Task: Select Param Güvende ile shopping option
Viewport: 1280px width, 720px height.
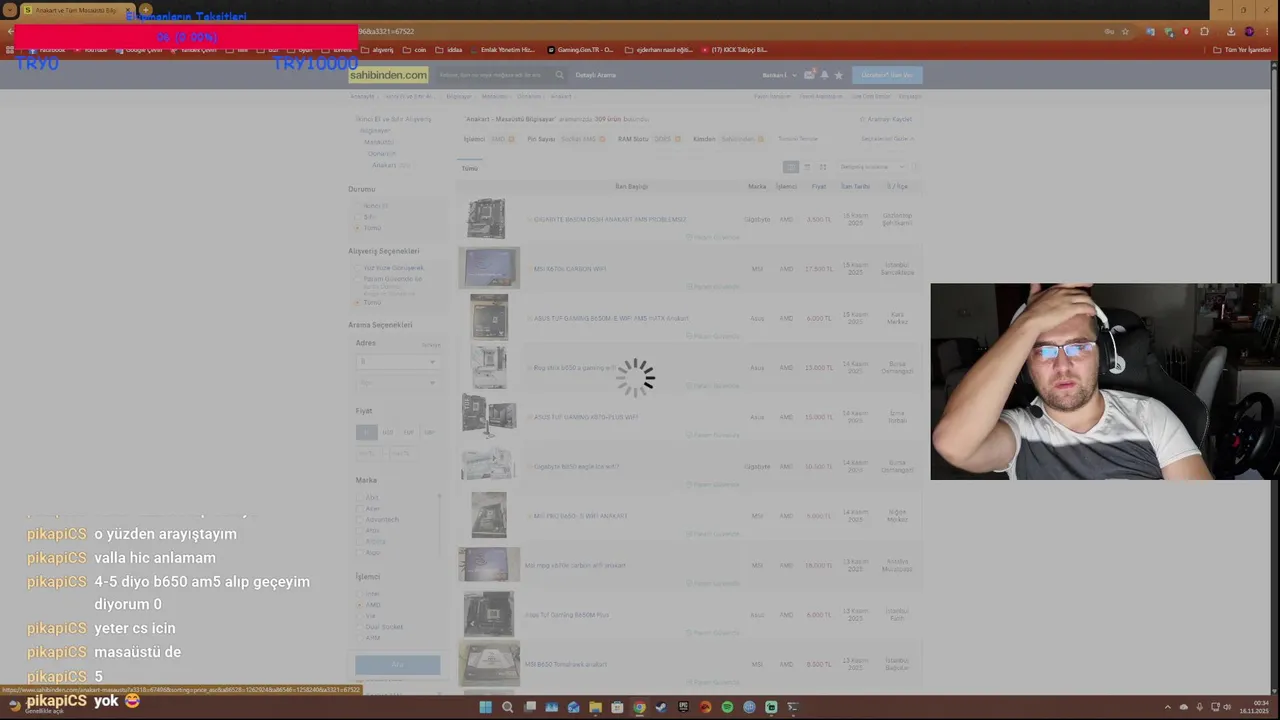Action: click(358, 279)
